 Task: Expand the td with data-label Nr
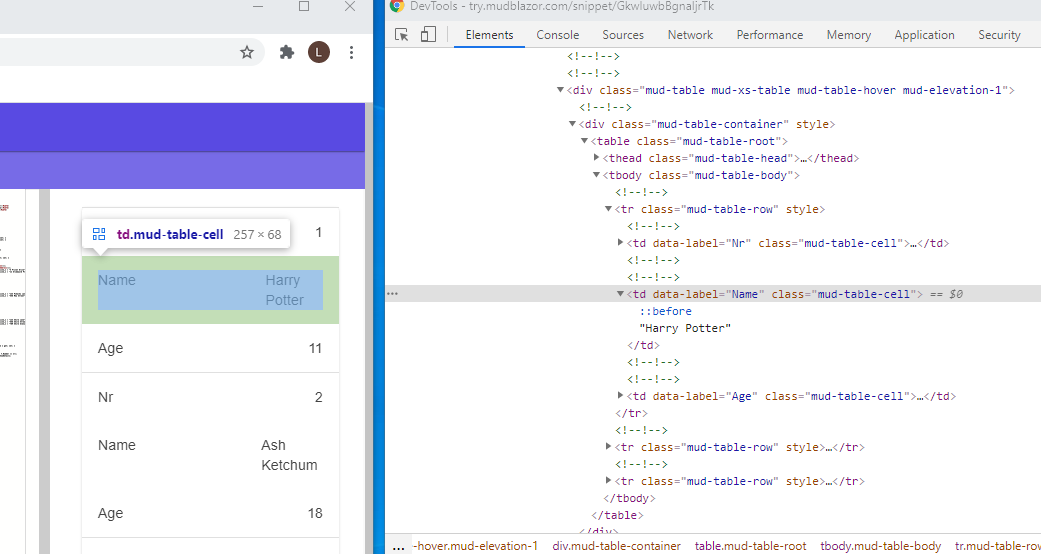click(620, 242)
